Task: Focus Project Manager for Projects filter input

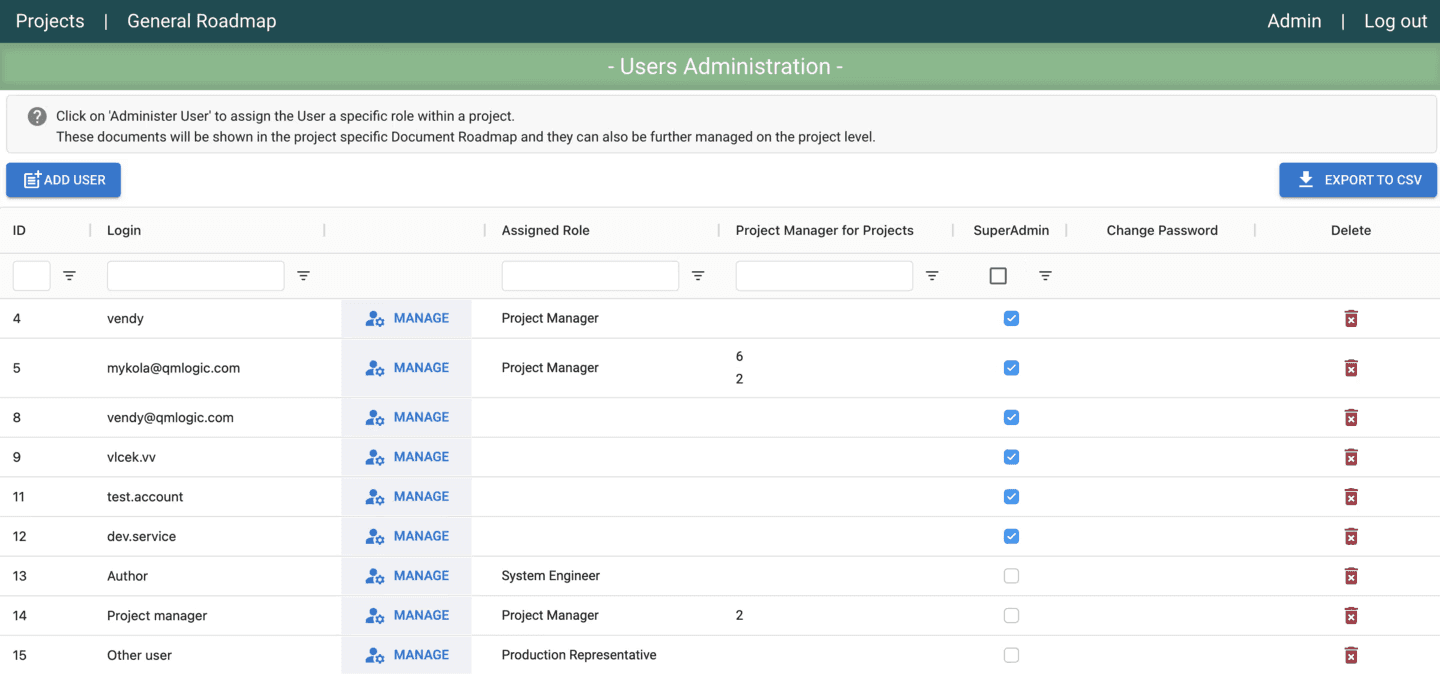Action: (824, 275)
